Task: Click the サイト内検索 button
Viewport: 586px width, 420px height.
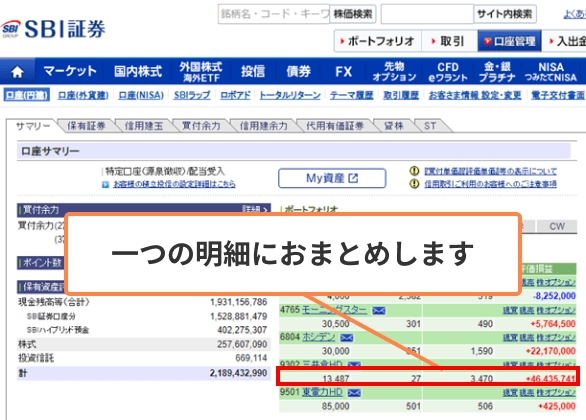Action: [505, 14]
